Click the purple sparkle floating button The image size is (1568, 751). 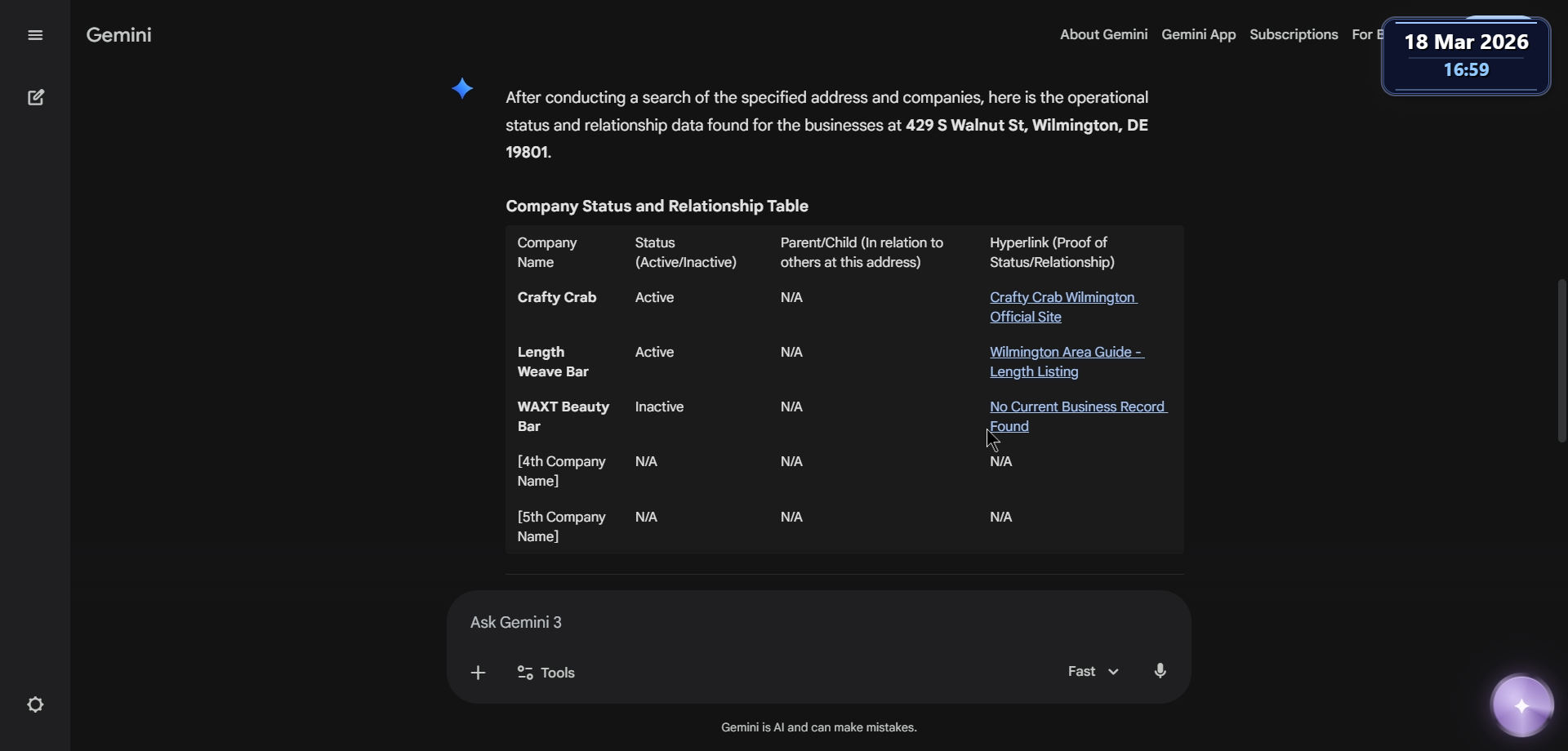coord(1522,706)
